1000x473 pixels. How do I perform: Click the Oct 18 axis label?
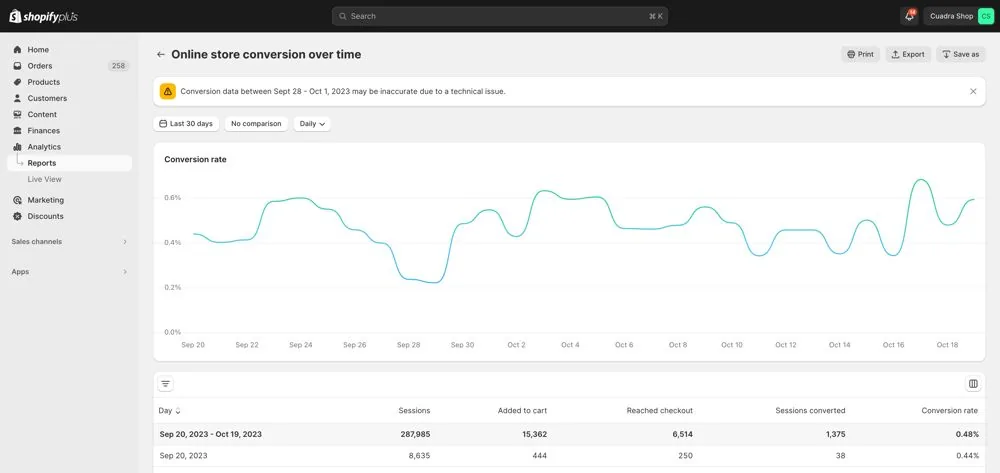947,345
